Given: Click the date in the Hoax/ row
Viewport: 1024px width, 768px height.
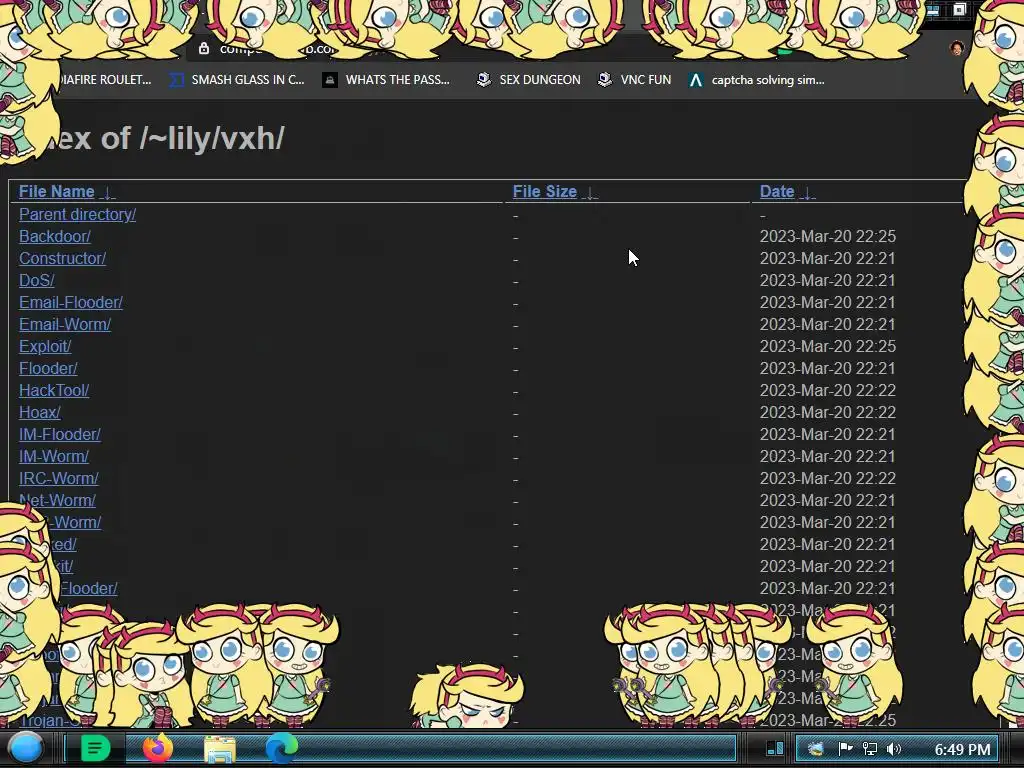Looking at the screenshot, I should click(x=827, y=412).
